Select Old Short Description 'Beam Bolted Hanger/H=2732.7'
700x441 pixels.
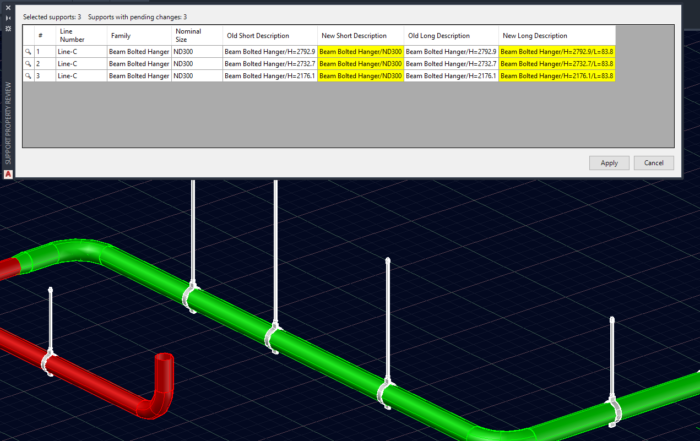tap(270, 64)
